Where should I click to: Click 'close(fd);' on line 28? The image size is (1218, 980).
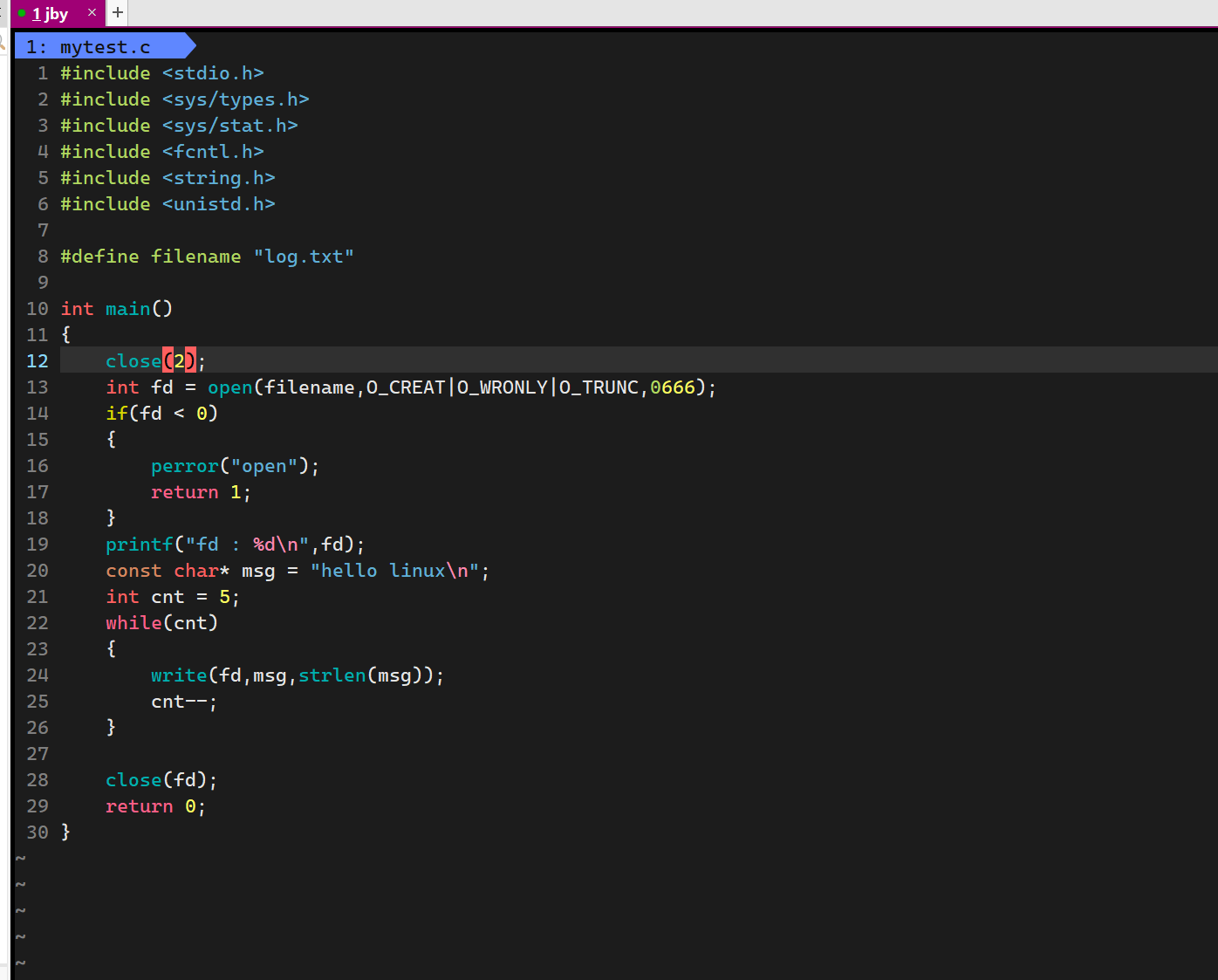click(161, 780)
